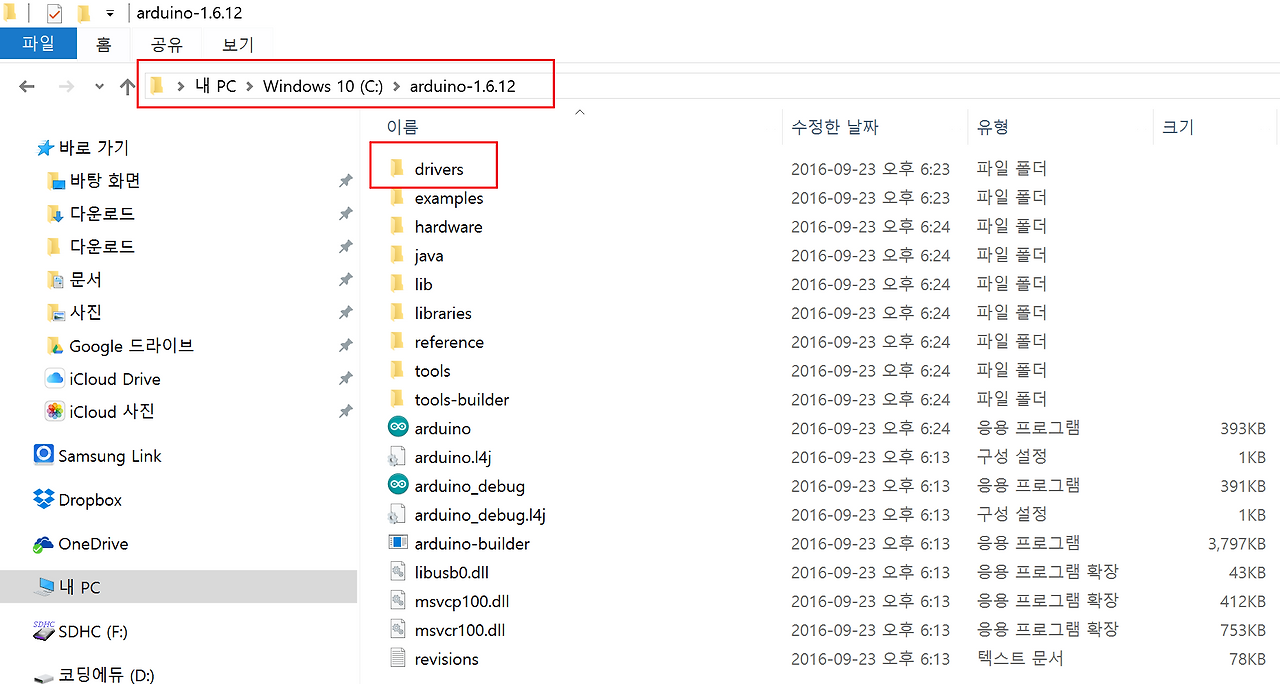The width and height of the screenshot is (1280, 684).
Task: Click the arduino_debug.l4j config file icon
Action: point(397,515)
